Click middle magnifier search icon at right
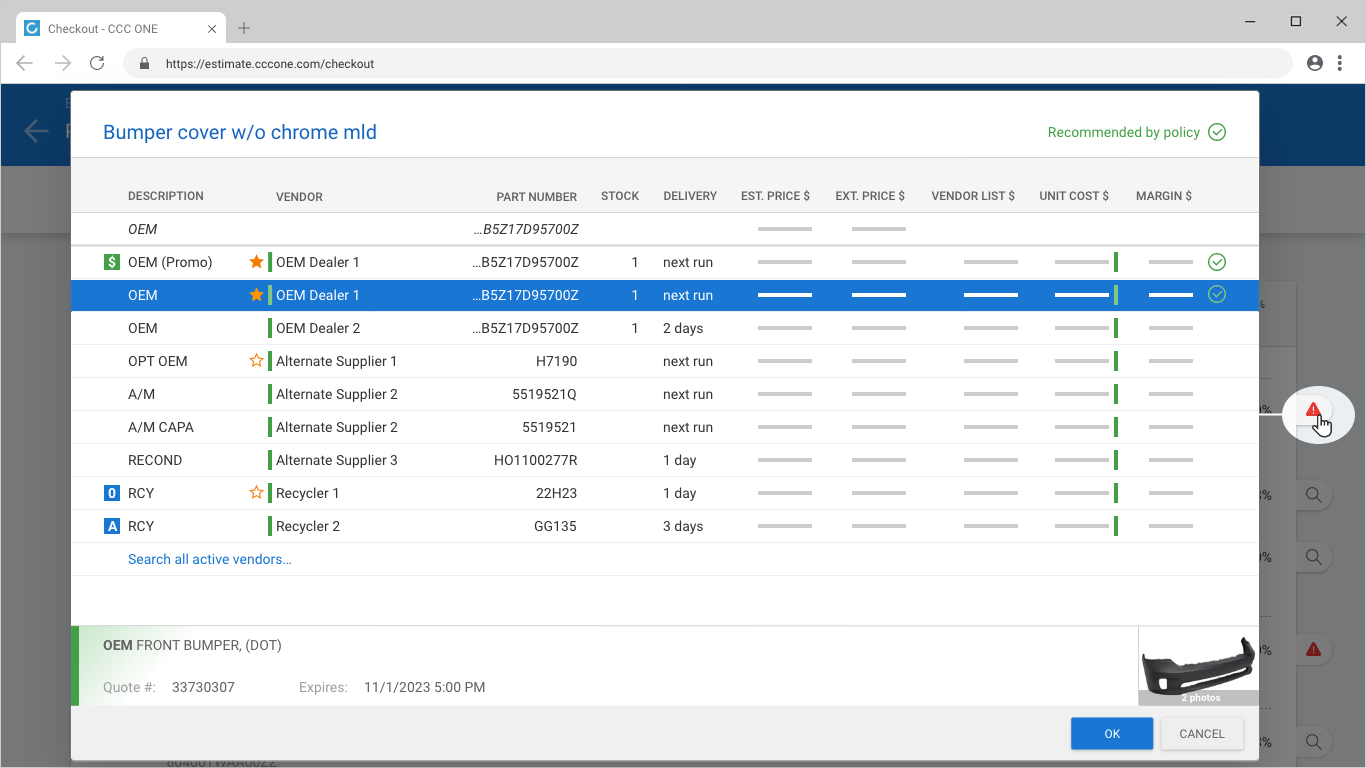Viewport: 1366px width, 768px height. (1314, 557)
